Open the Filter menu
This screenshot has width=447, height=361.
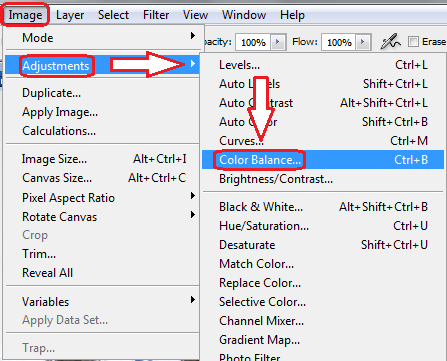[156, 15]
